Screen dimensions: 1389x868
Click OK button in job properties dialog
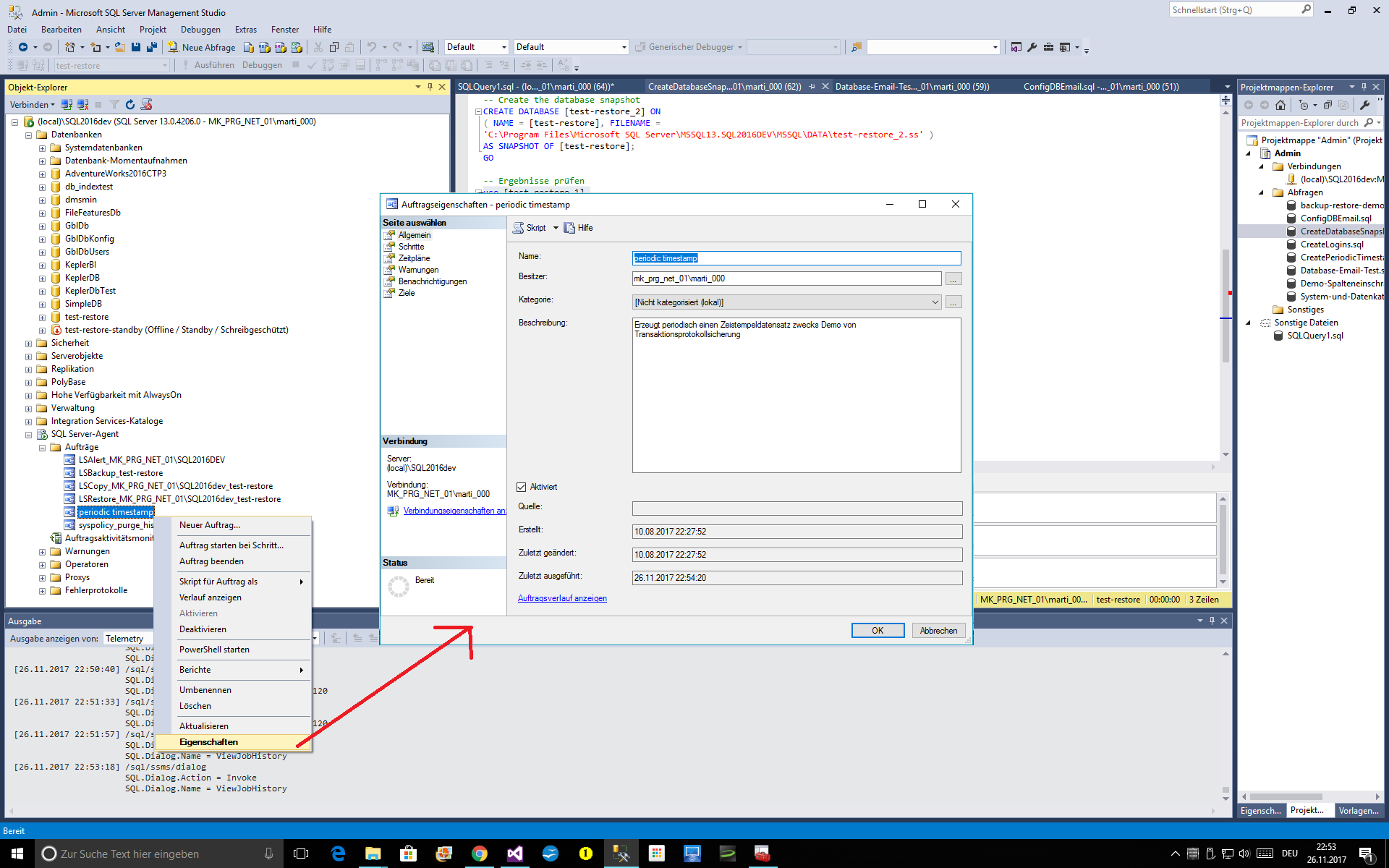[878, 631]
